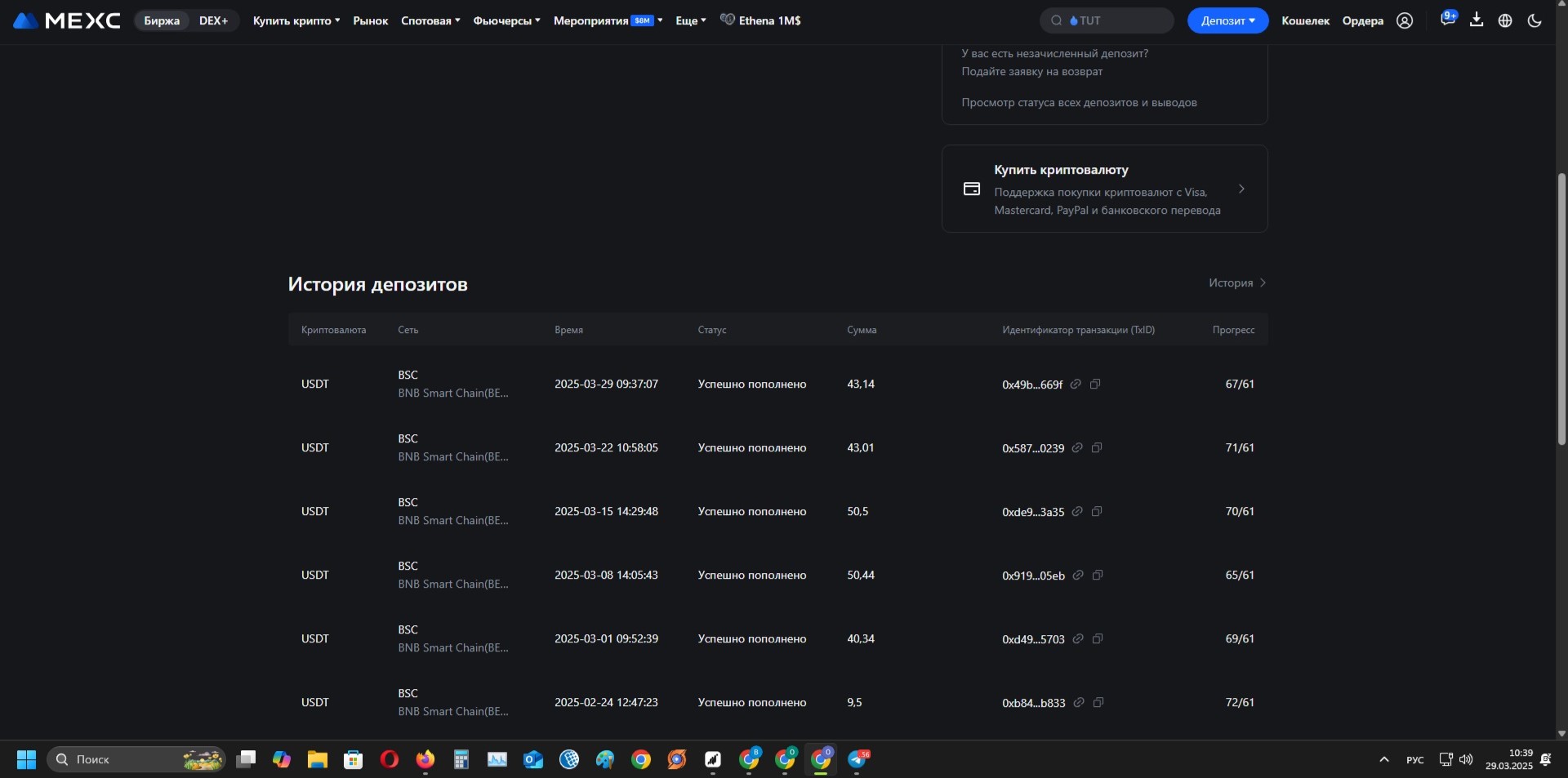This screenshot has height=778, width=1568.
Task: Switch to the DEX+ tab
Action: coord(213,20)
